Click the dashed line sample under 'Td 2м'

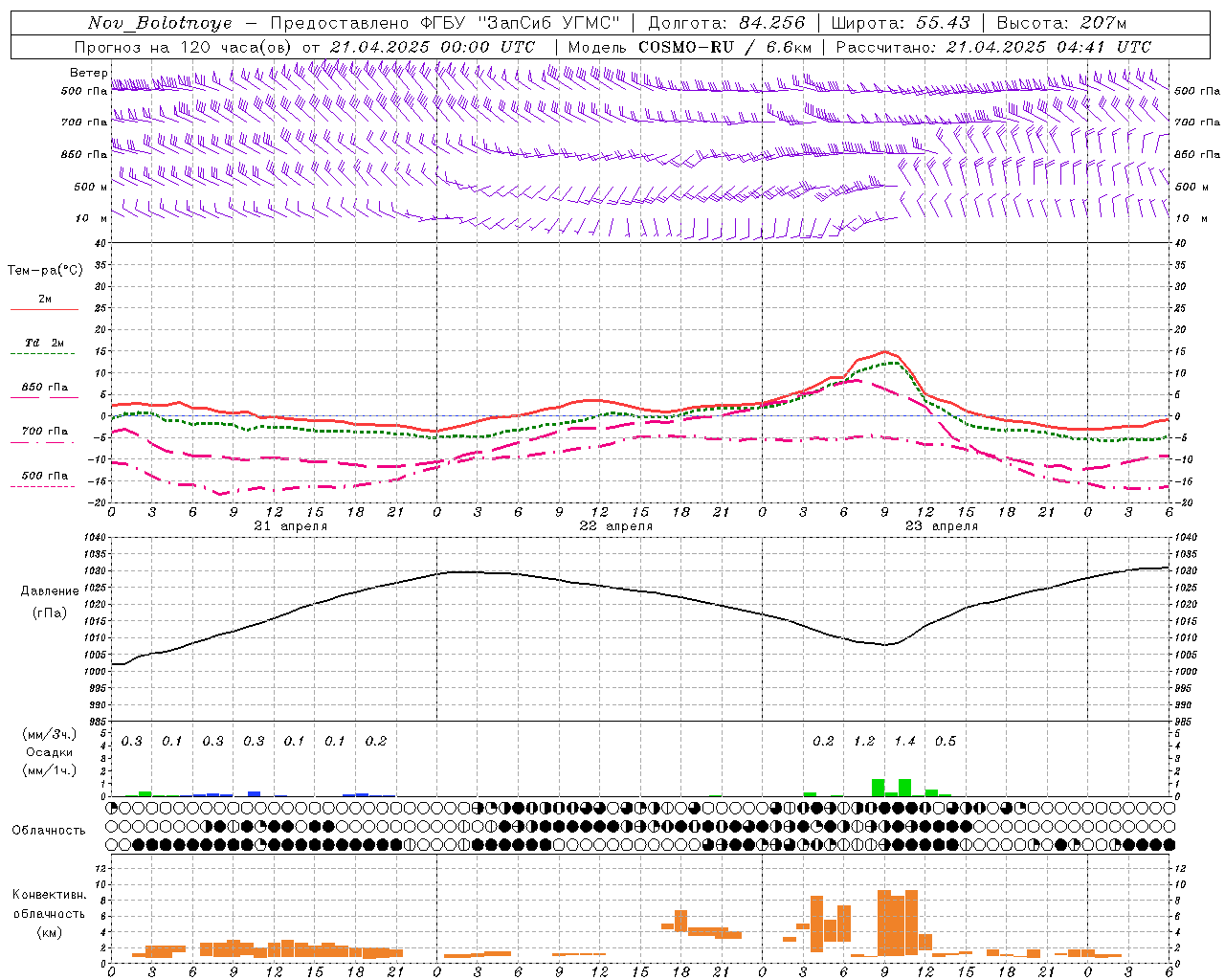click(42, 353)
